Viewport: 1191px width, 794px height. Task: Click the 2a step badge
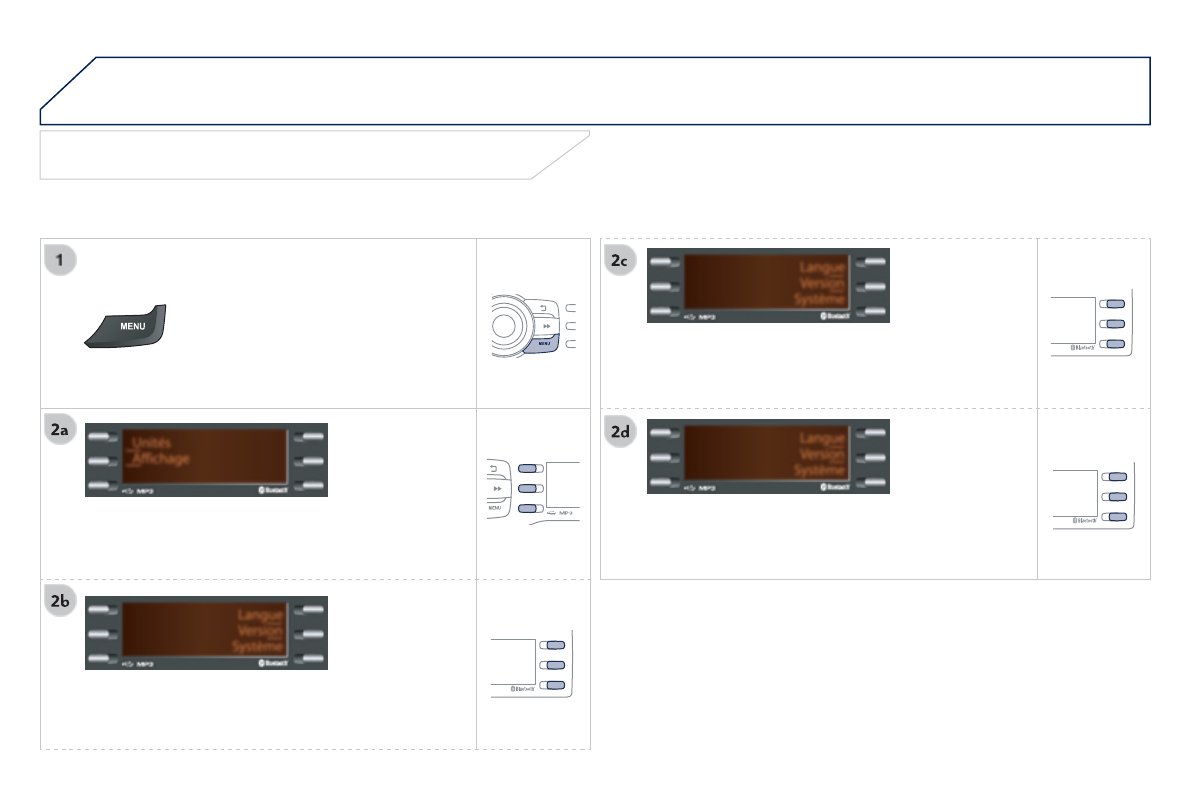pyautogui.click(x=61, y=431)
